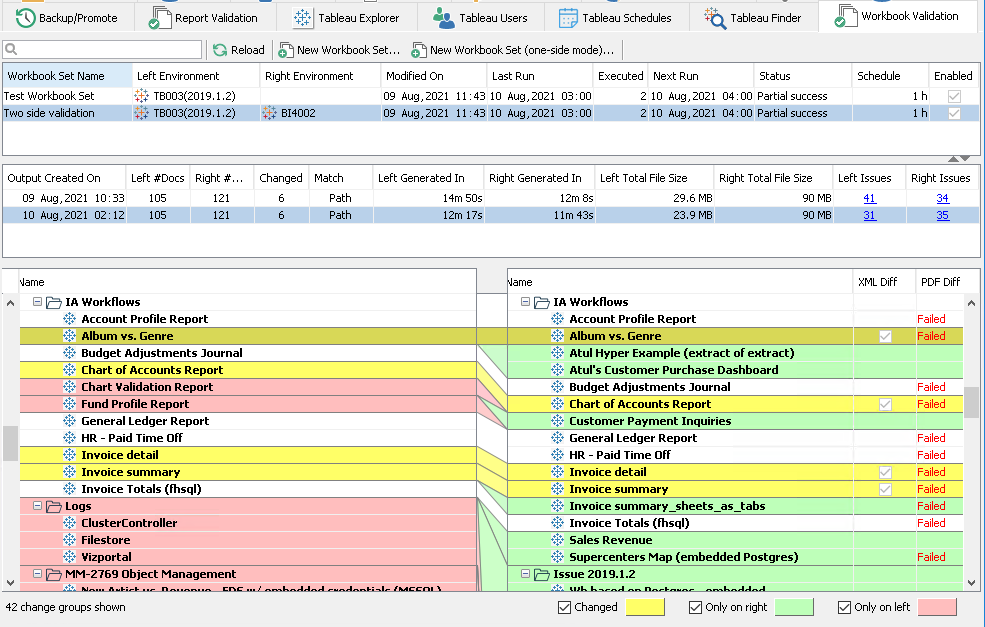
Task: Click workbook icon of left Account Profile Report
Action: (x=70, y=319)
